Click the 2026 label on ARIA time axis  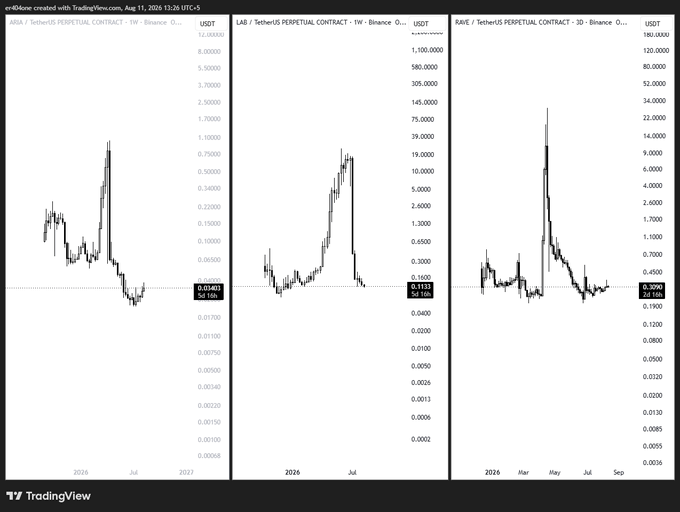tap(81, 472)
